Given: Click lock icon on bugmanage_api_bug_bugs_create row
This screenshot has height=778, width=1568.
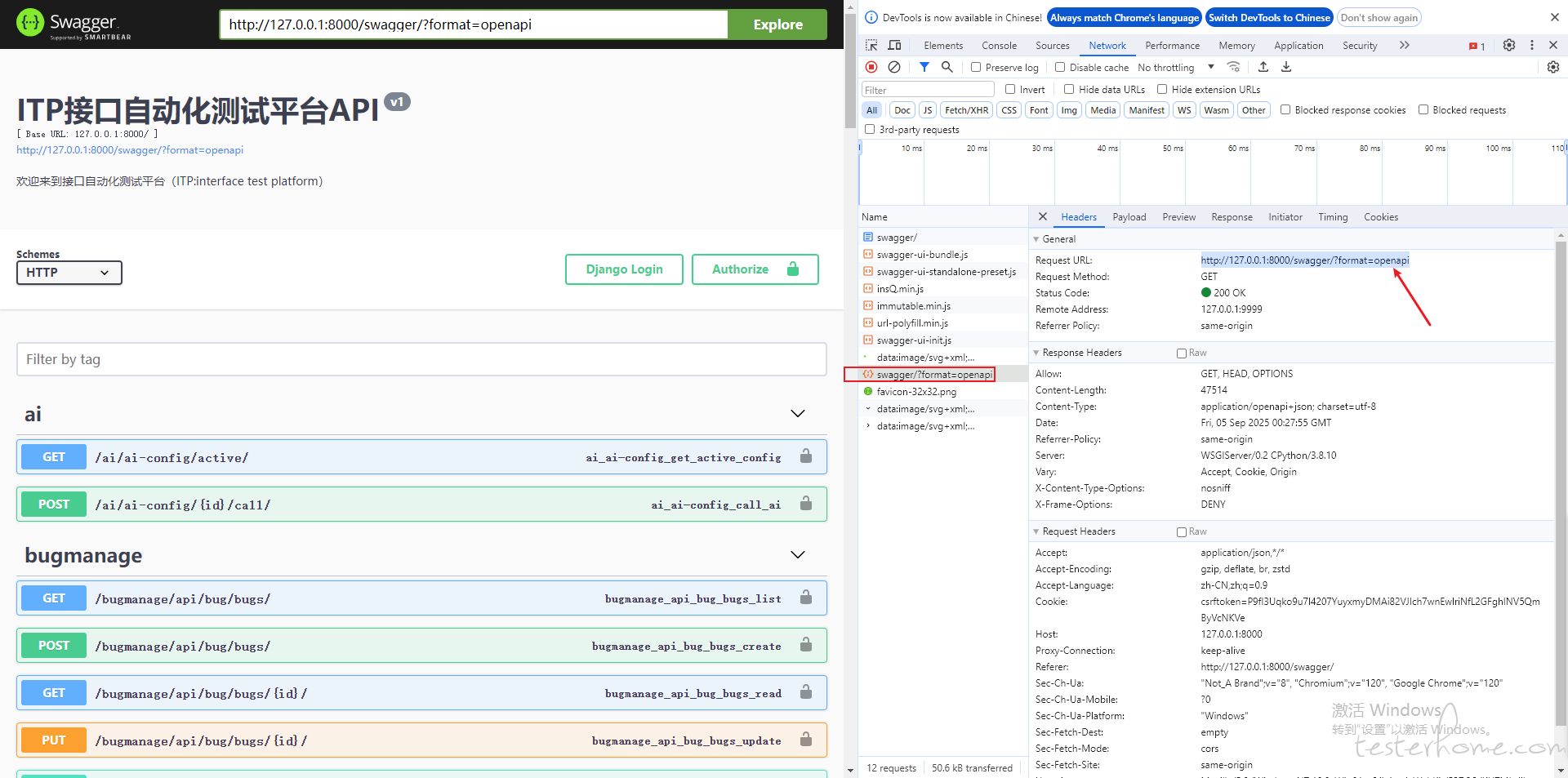Looking at the screenshot, I should click(x=806, y=645).
